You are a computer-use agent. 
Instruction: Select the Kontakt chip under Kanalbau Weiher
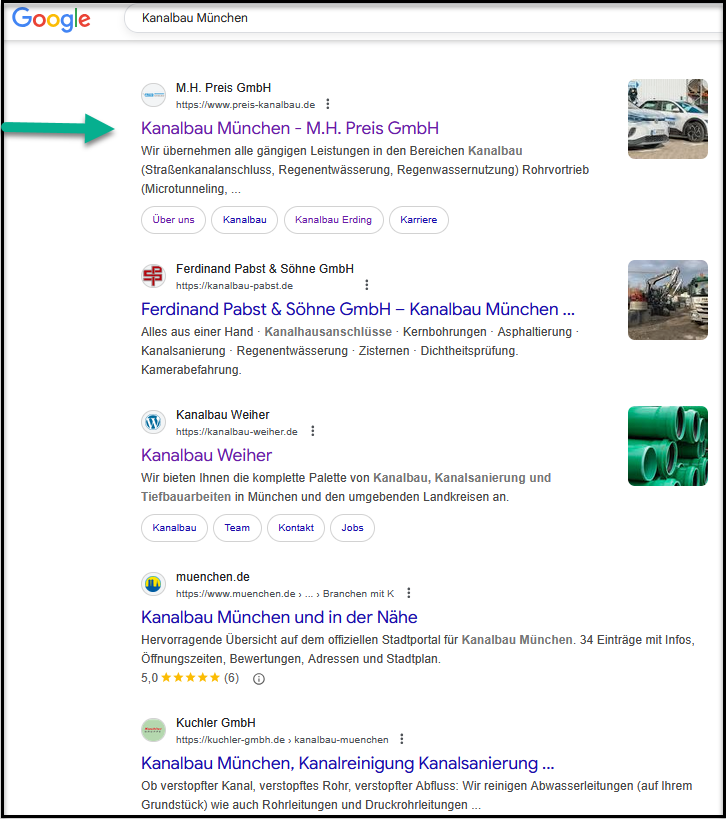[296, 528]
